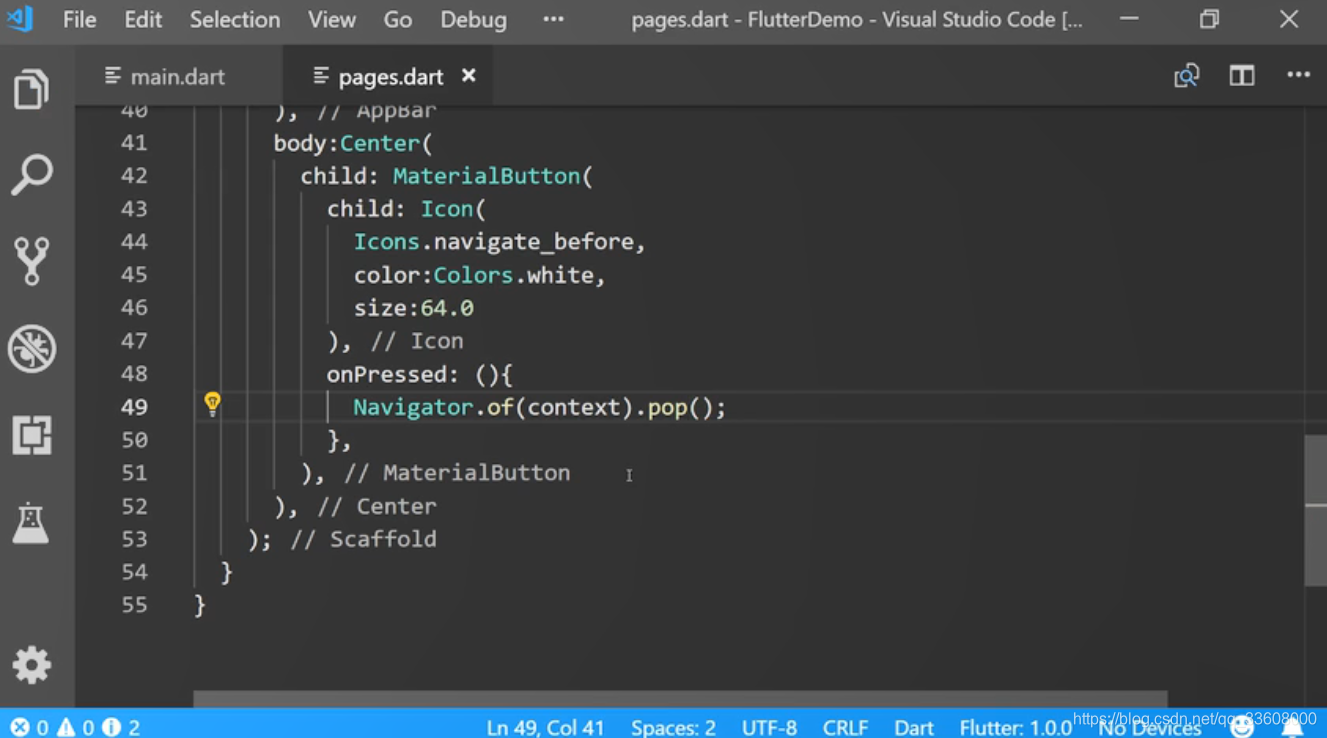The height and width of the screenshot is (738, 1327).
Task: Click the // MaterialButton comment on line 51
Action: coord(456,473)
